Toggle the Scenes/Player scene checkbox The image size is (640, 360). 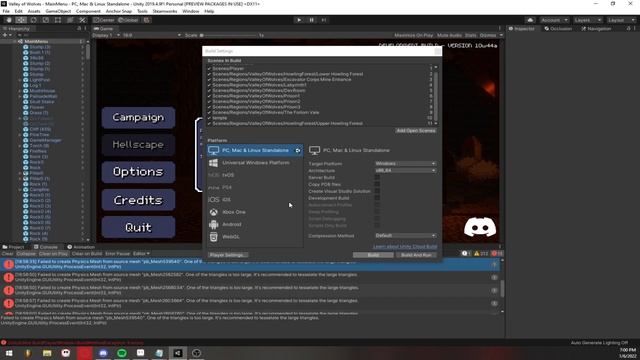click(209, 69)
